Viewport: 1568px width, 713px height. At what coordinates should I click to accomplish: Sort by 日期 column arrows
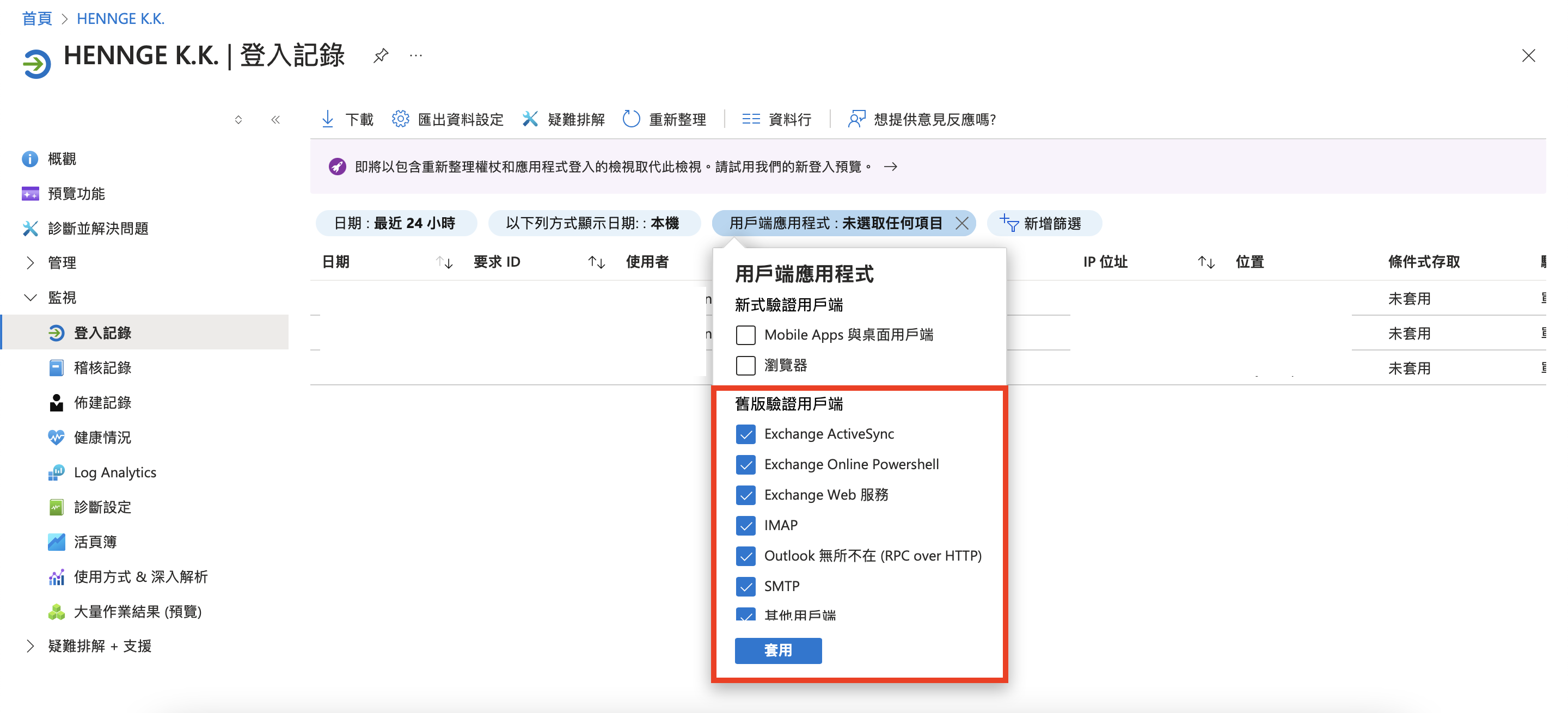click(444, 262)
